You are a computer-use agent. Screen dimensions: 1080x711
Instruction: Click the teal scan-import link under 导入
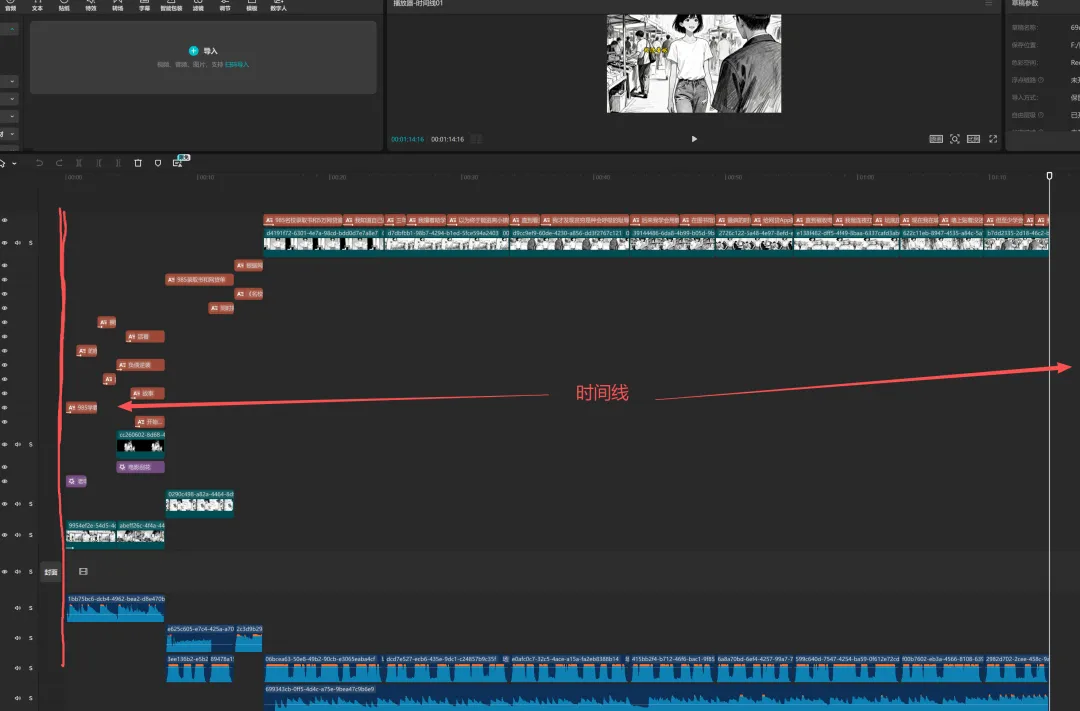237,65
